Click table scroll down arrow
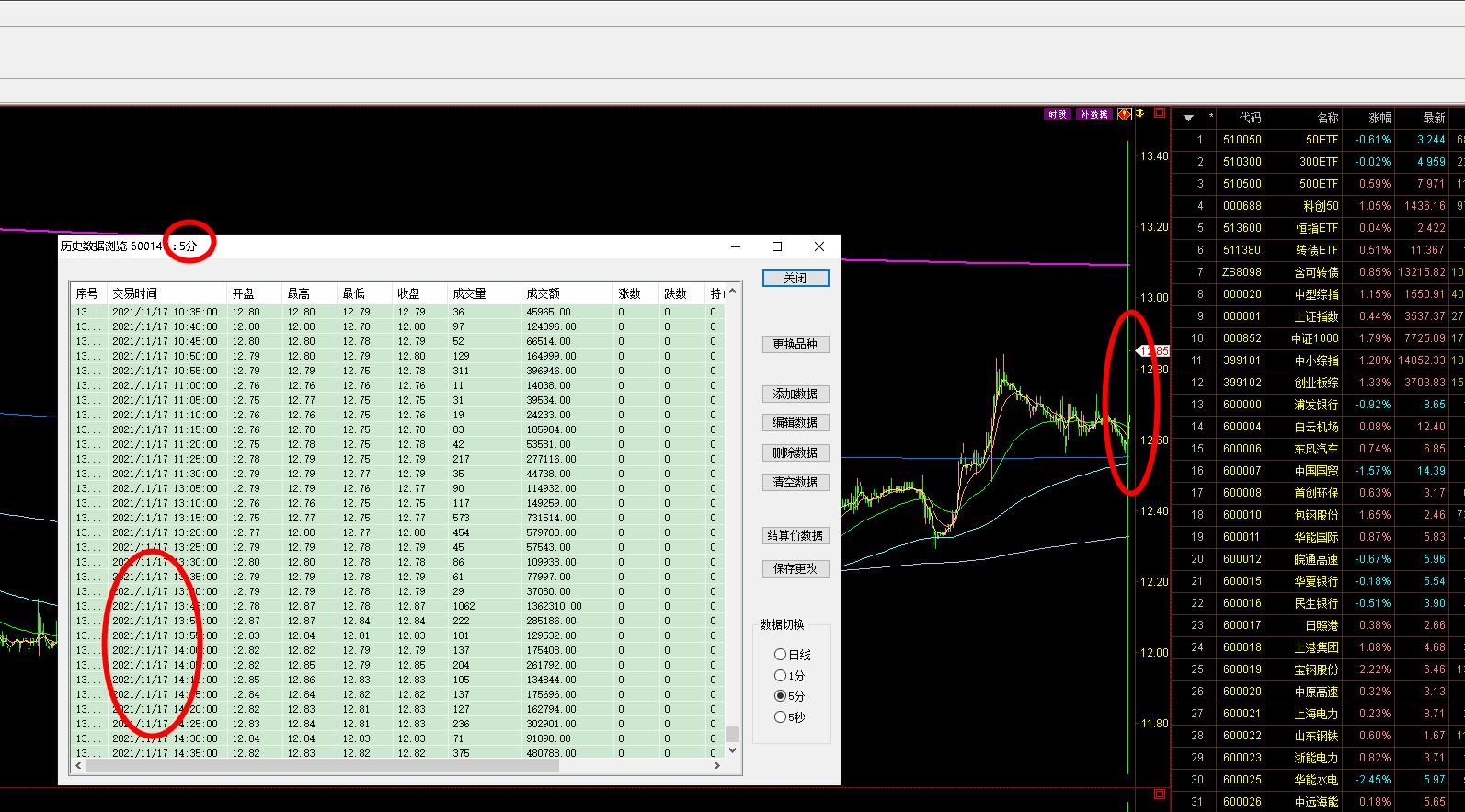The height and width of the screenshot is (812, 1465). click(x=732, y=750)
